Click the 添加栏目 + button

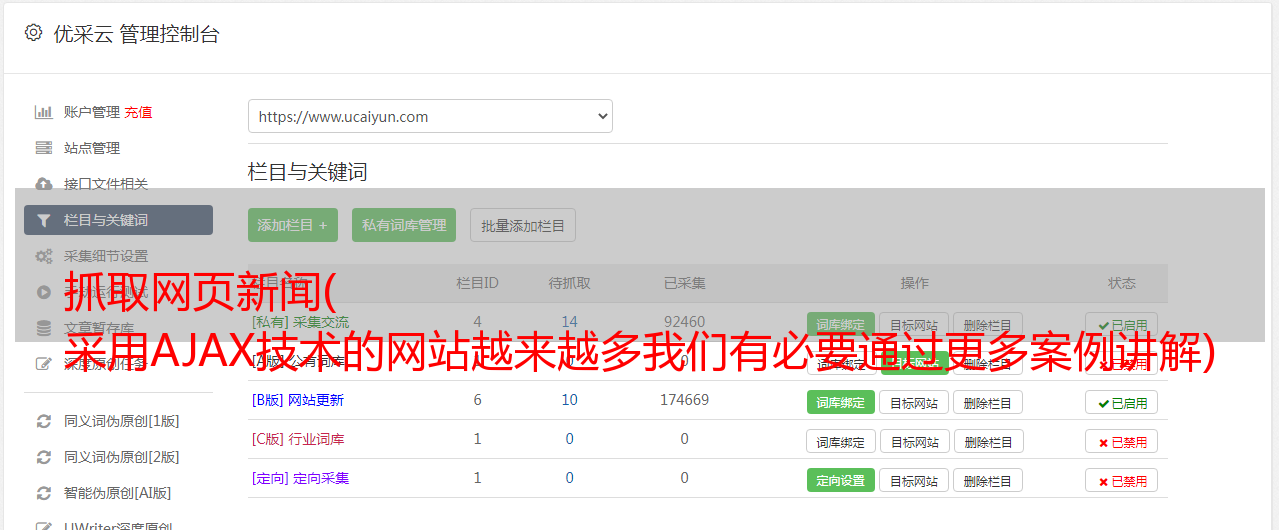[293, 225]
